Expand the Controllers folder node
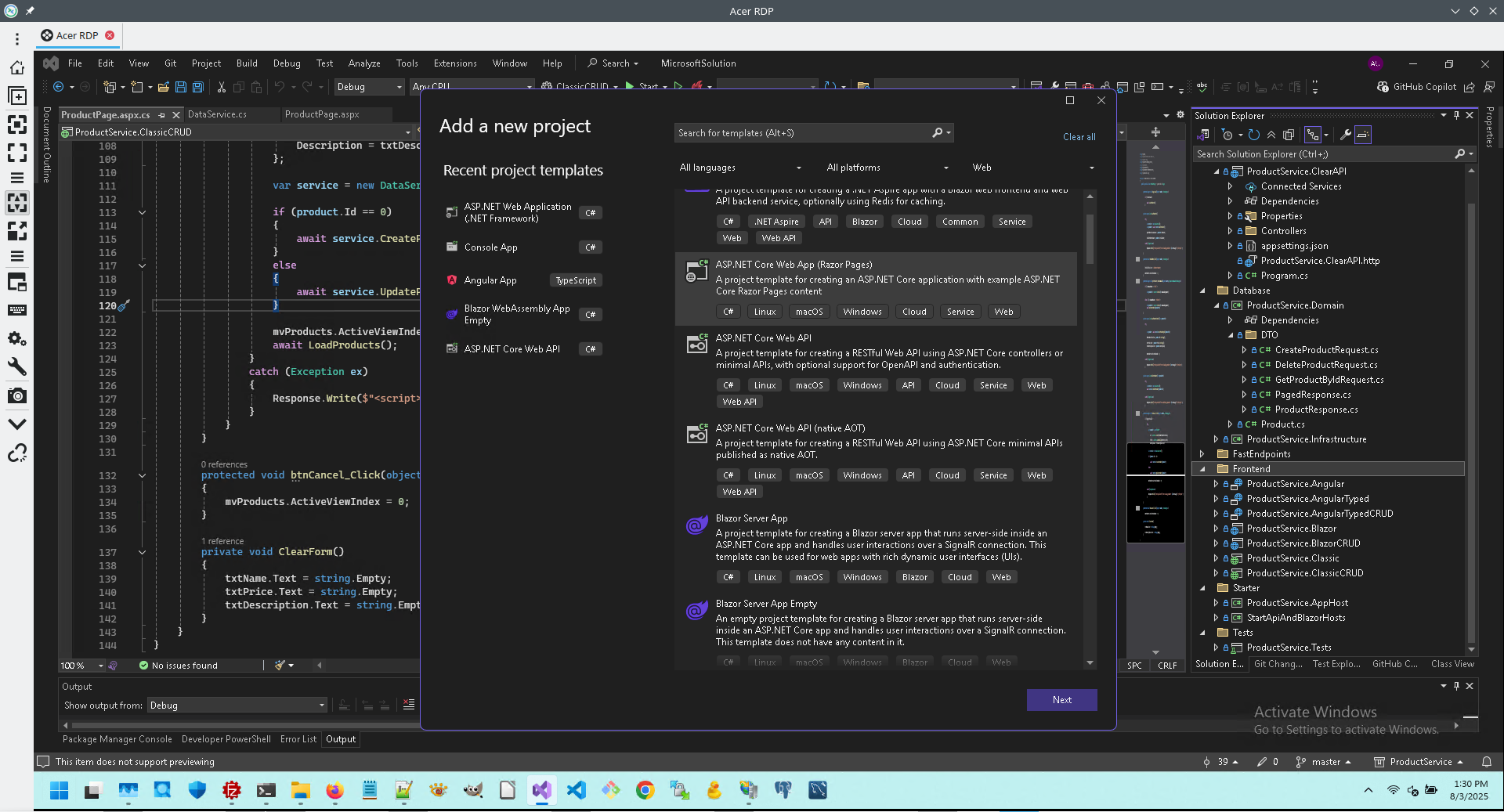Image resolution: width=1504 pixels, height=812 pixels. pyautogui.click(x=1230, y=231)
